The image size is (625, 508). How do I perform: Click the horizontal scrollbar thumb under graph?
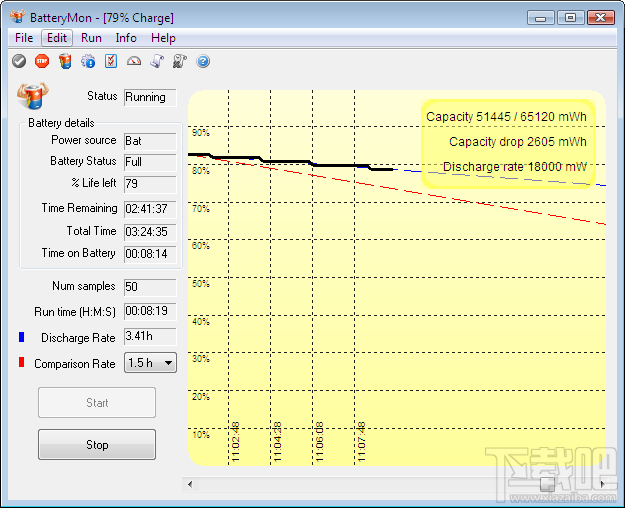coord(547,484)
